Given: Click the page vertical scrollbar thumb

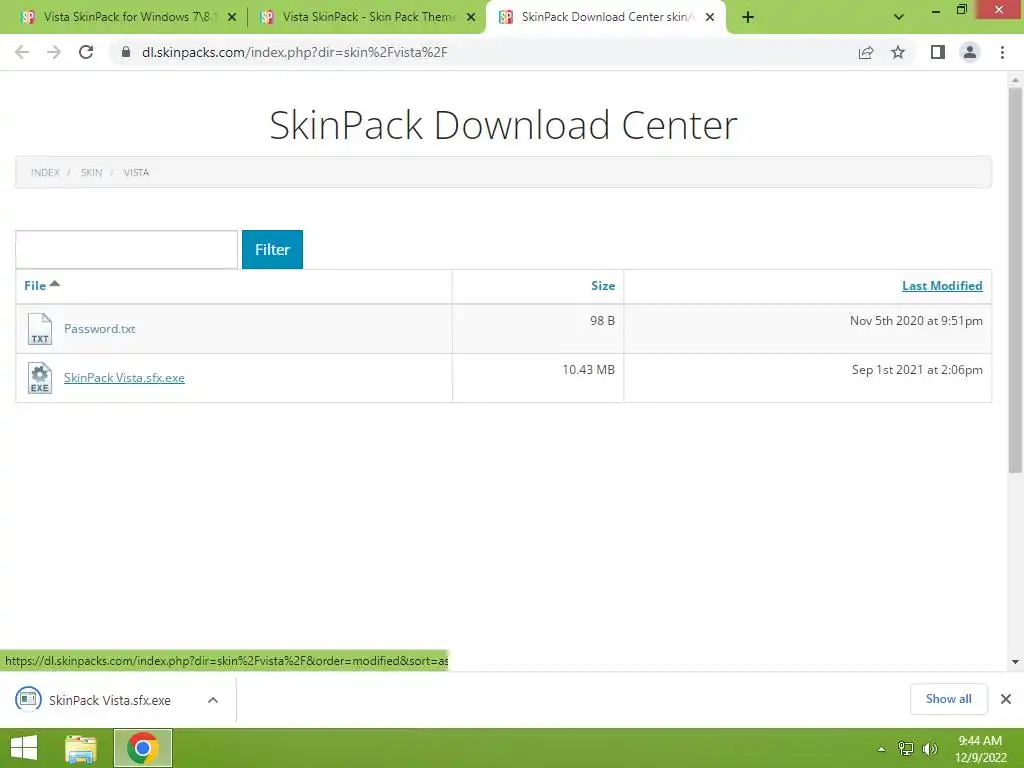Looking at the screenshot, I should point(1015,280).
